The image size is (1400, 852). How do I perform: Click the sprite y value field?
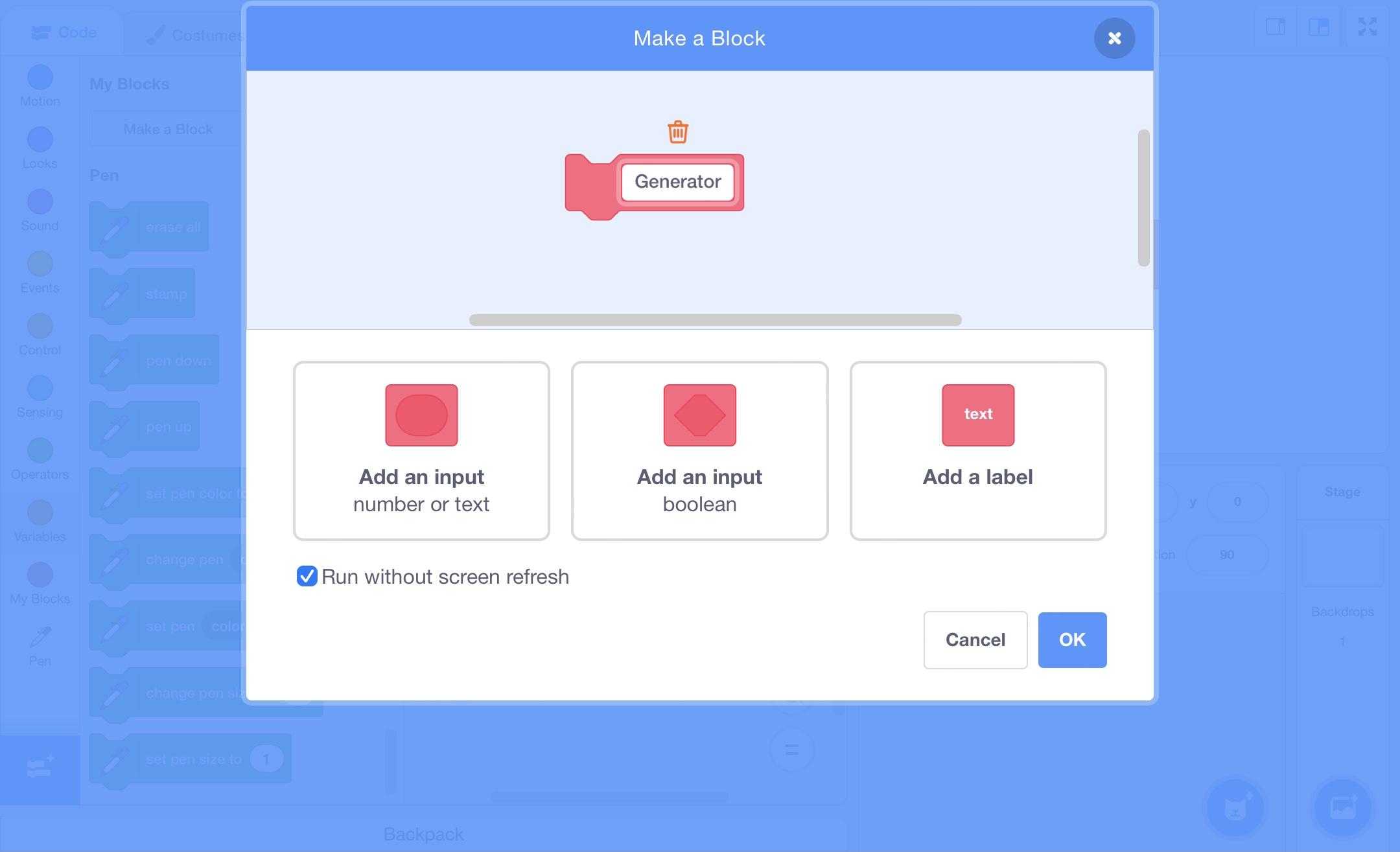[1237, 501]
